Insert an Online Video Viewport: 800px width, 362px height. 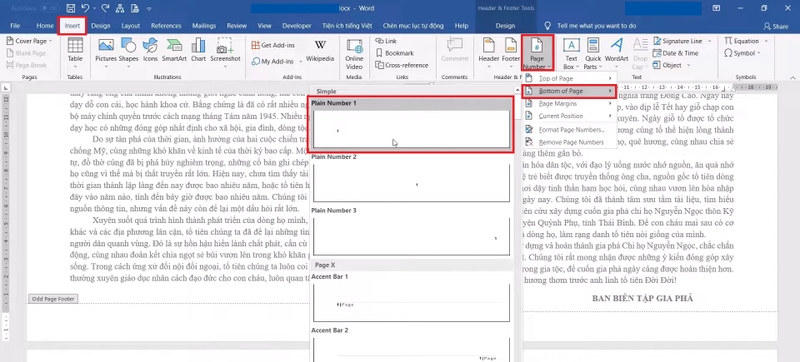pyautogui.click(x=354, y=54)
